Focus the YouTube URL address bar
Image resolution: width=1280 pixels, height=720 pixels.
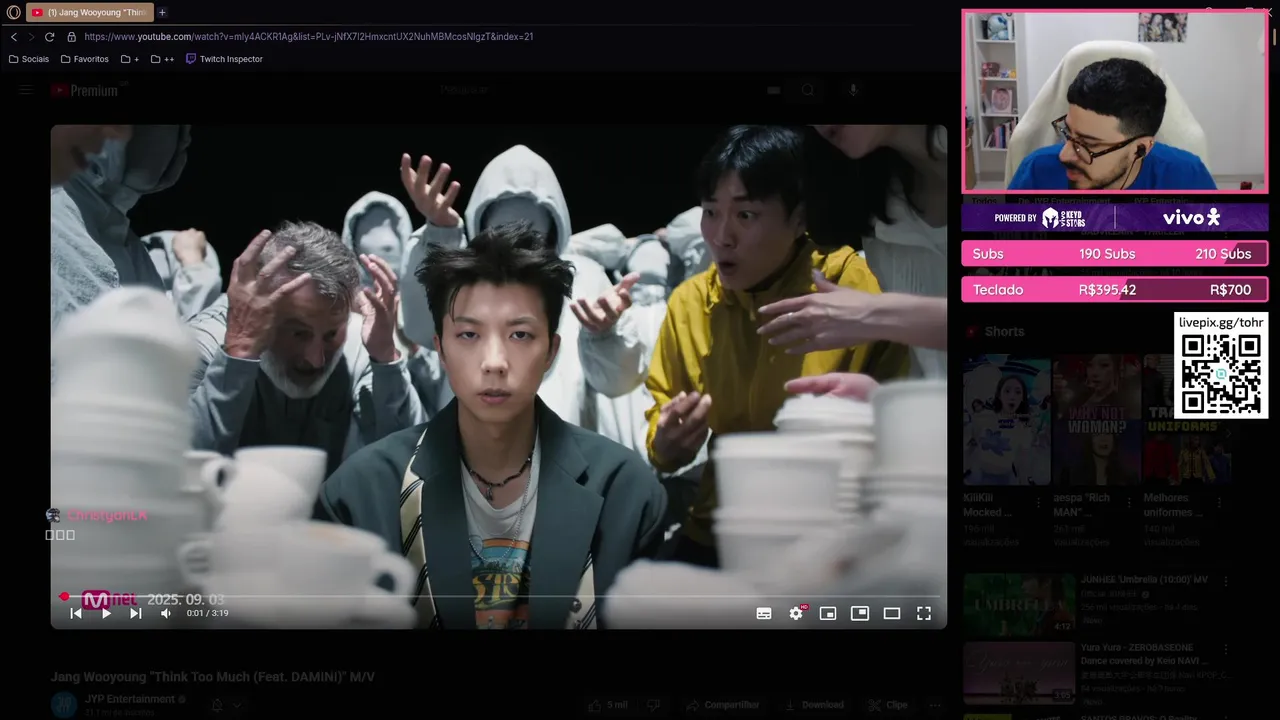[x=309, y=36]
